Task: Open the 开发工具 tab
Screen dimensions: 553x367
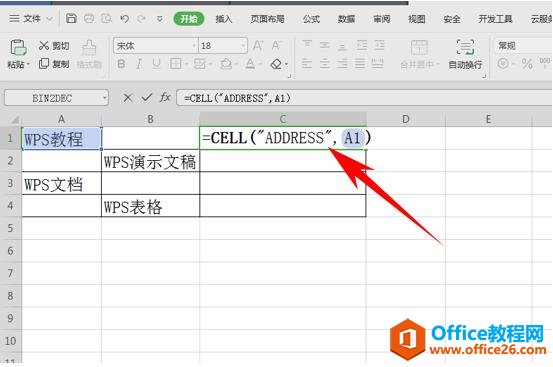Action: coord(495,19)
